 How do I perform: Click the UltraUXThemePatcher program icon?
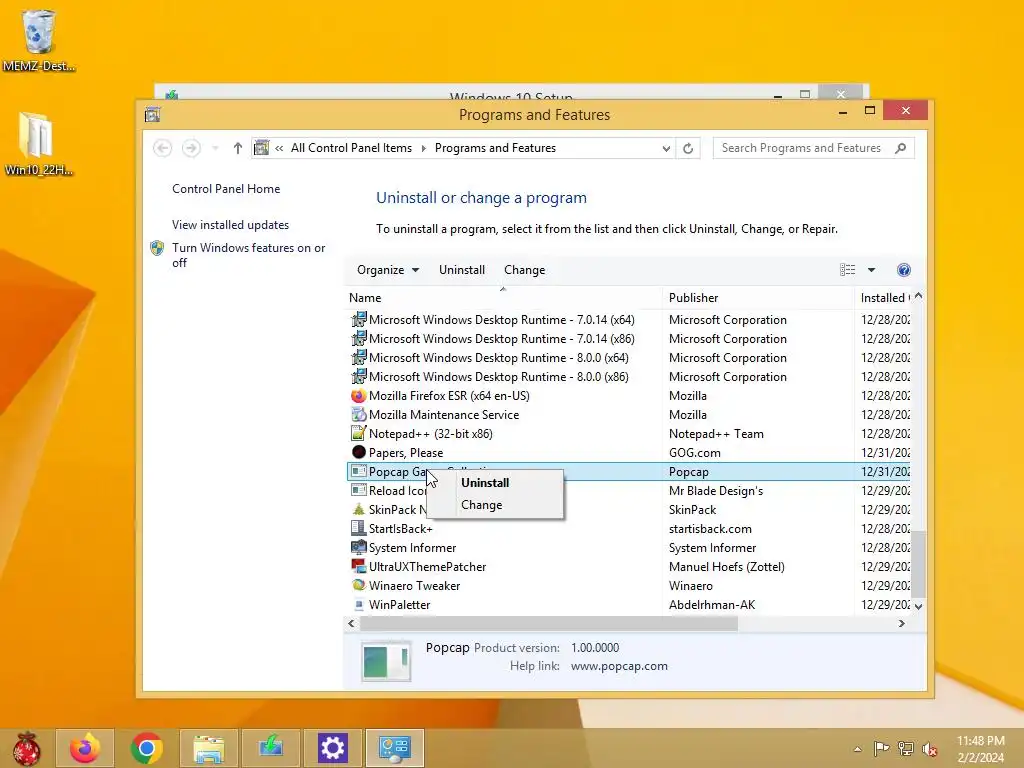359,566
